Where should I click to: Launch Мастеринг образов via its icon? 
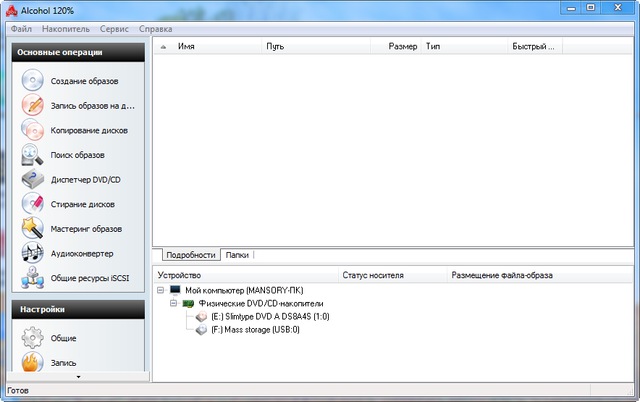pos(33,229)
